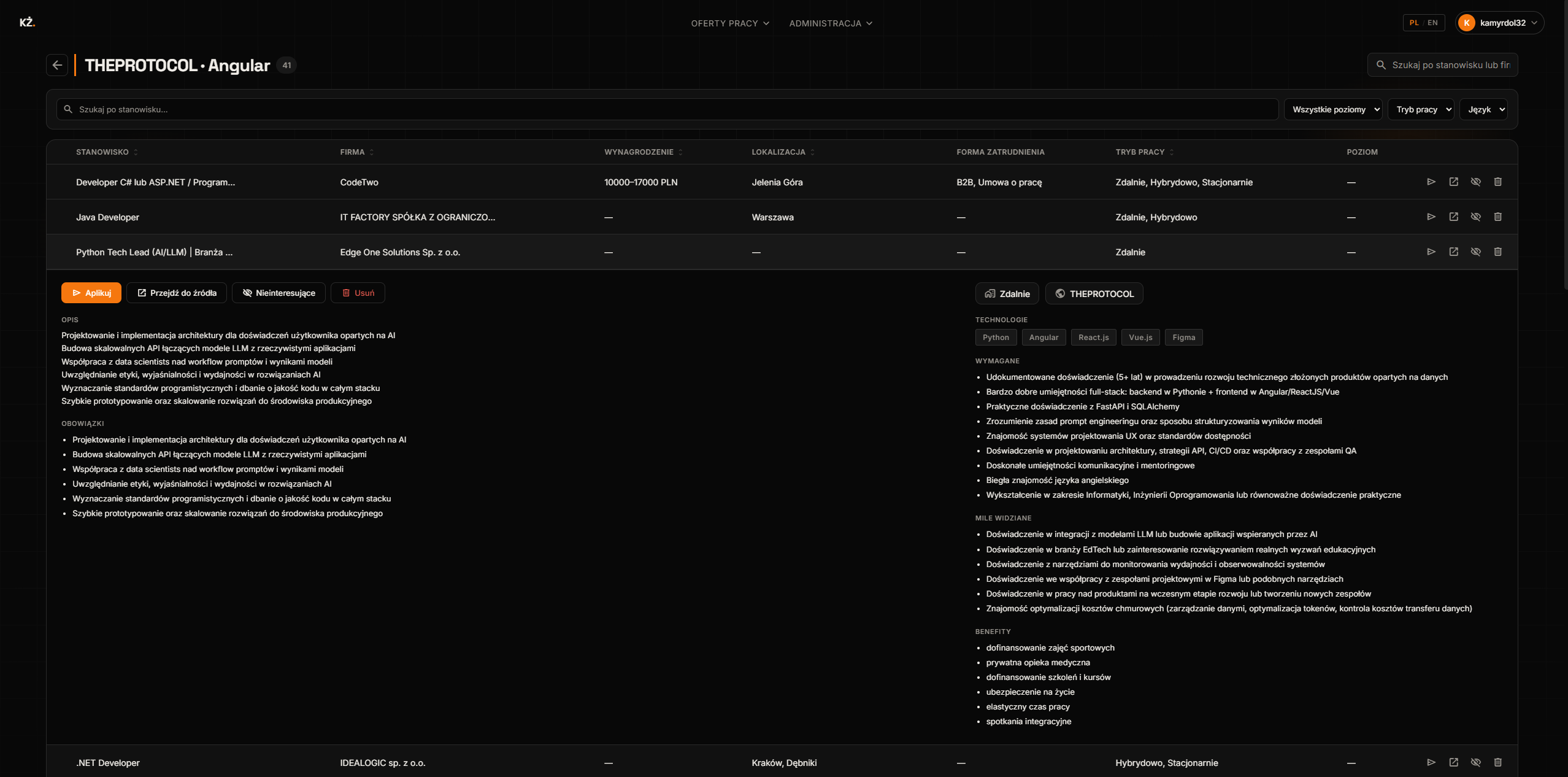Click the Python technology tag
The height and width of the screenshot is (777, 1568).
[x=996, y=337]
